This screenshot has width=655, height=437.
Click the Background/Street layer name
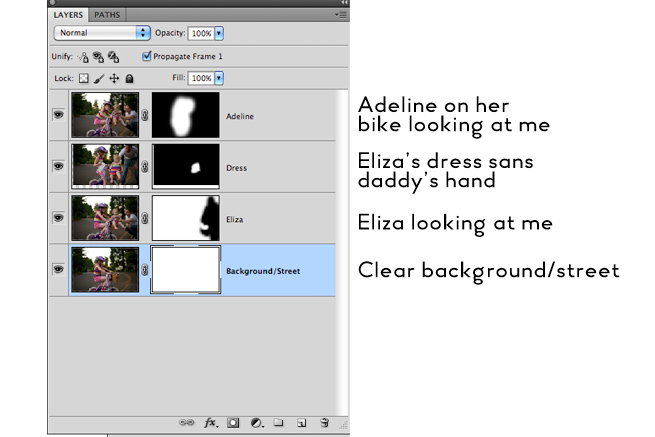263,271
